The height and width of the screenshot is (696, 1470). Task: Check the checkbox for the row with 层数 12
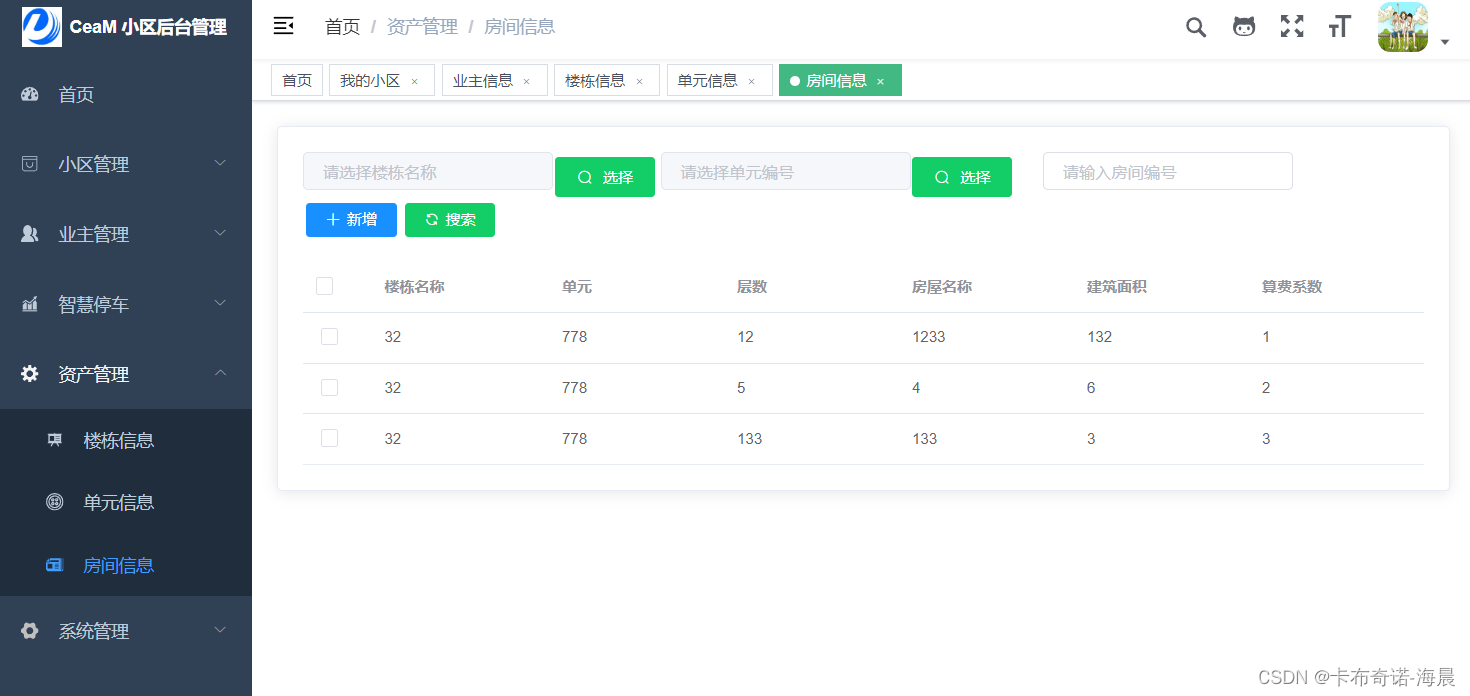pyautogui.click(x=329, y=336)
